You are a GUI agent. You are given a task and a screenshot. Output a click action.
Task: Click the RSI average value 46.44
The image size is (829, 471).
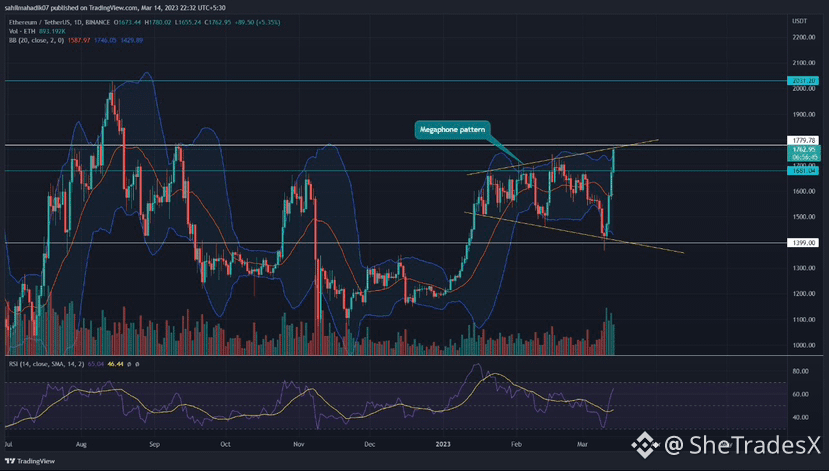pos(115,364)
